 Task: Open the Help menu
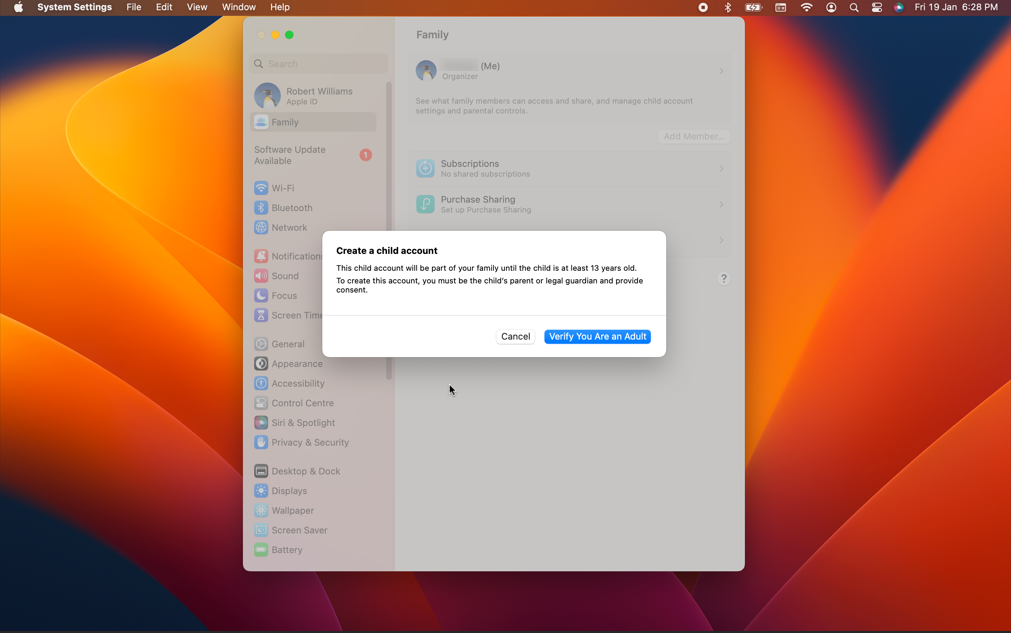(x=280, y=7)
